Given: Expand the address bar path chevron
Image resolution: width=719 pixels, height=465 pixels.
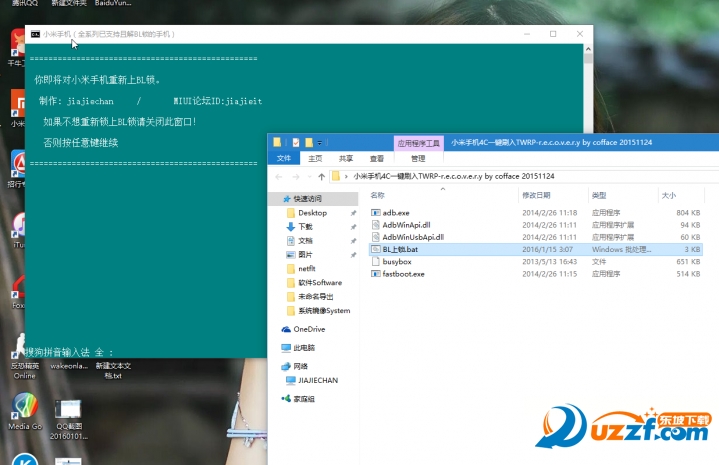Looking at the screenshot, I should coord(346,177).
